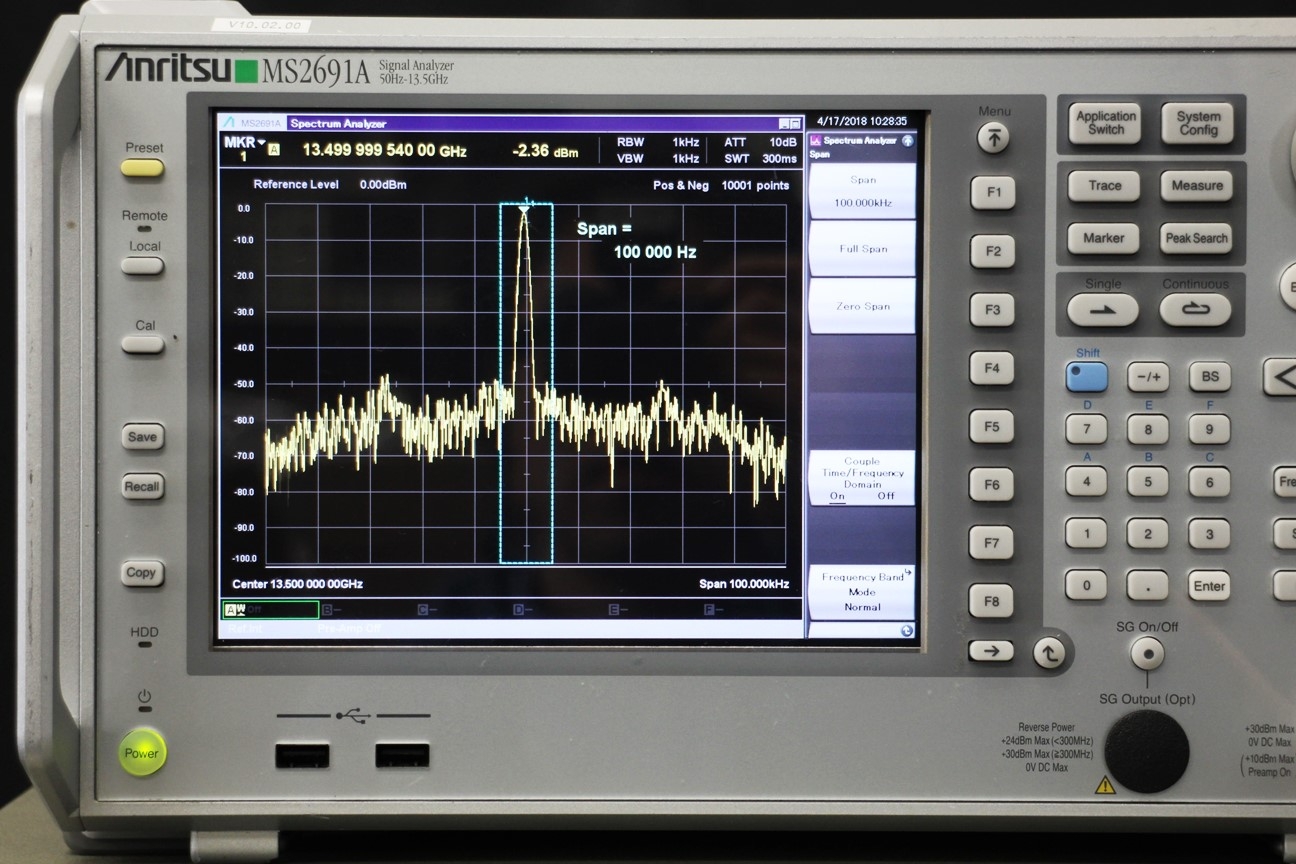Hit the F5 function key
The height and width of the screenshot is (864, 1296).
pos(992,427)
